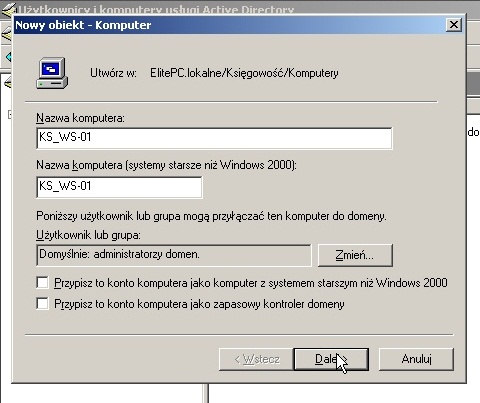Click the Użytkownik lub grupa label
This screenshot has height=403, width=480.
click(88, 235)
